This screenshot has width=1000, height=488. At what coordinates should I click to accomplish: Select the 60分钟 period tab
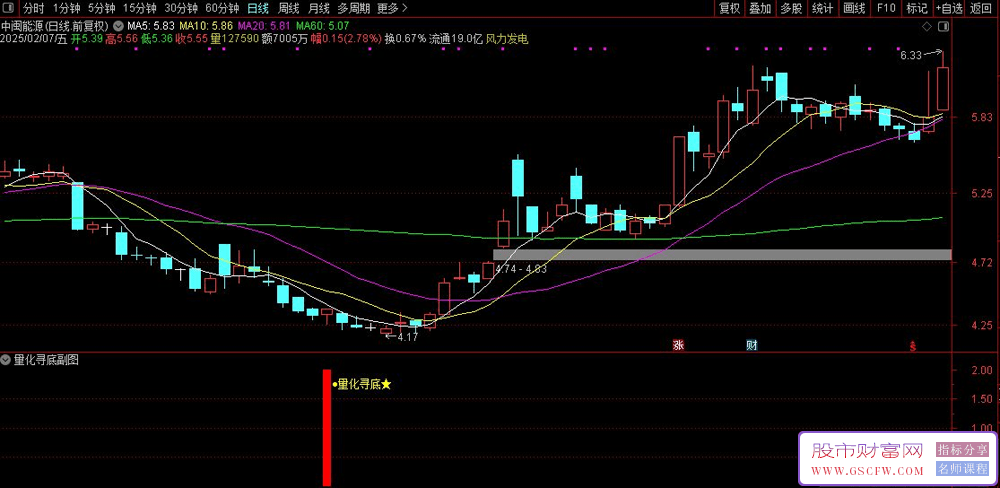[x=223, y=8]
